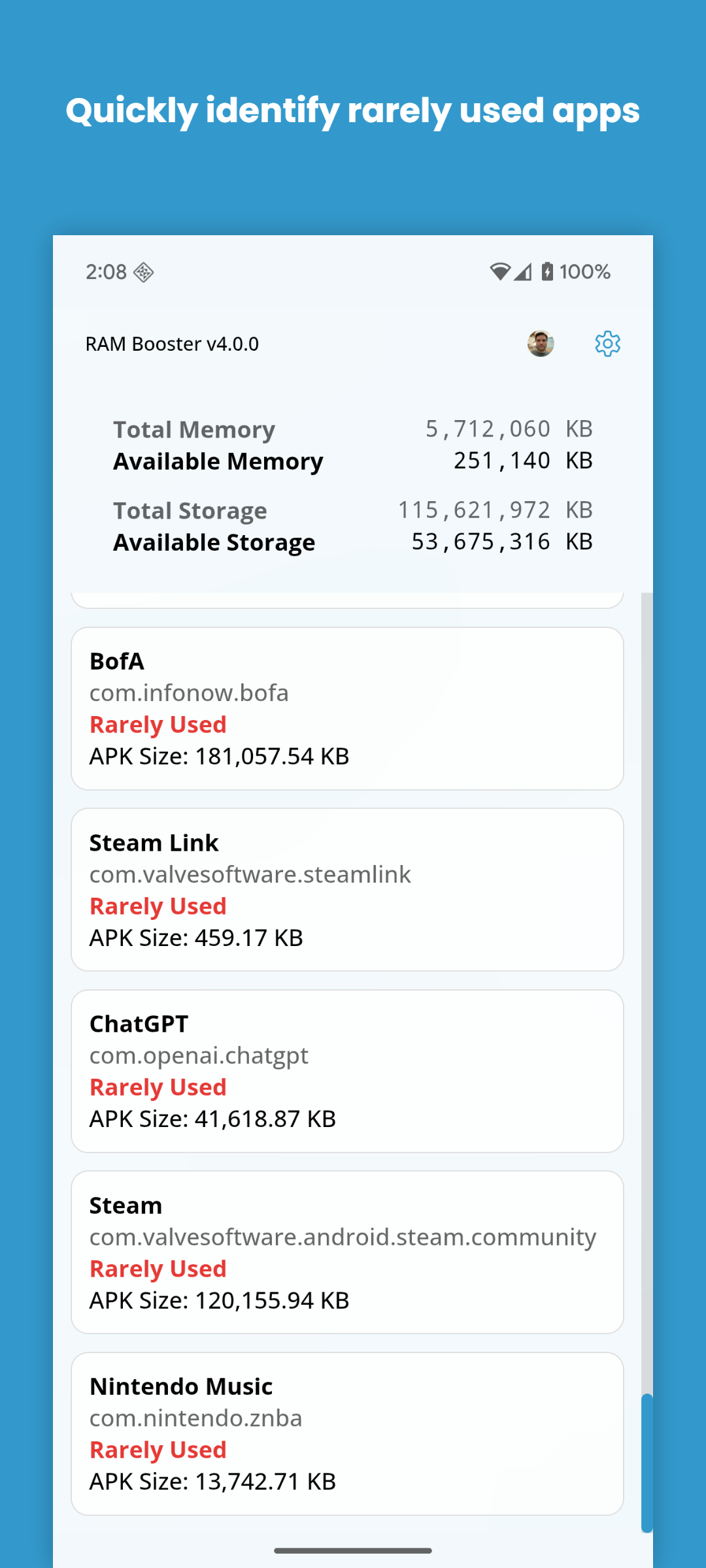Image resolution: width=706 pixels, height=1568 pixels.
Task: Tap package name com.valvesoftware.android.steam.community
Action: point(343,1237)
